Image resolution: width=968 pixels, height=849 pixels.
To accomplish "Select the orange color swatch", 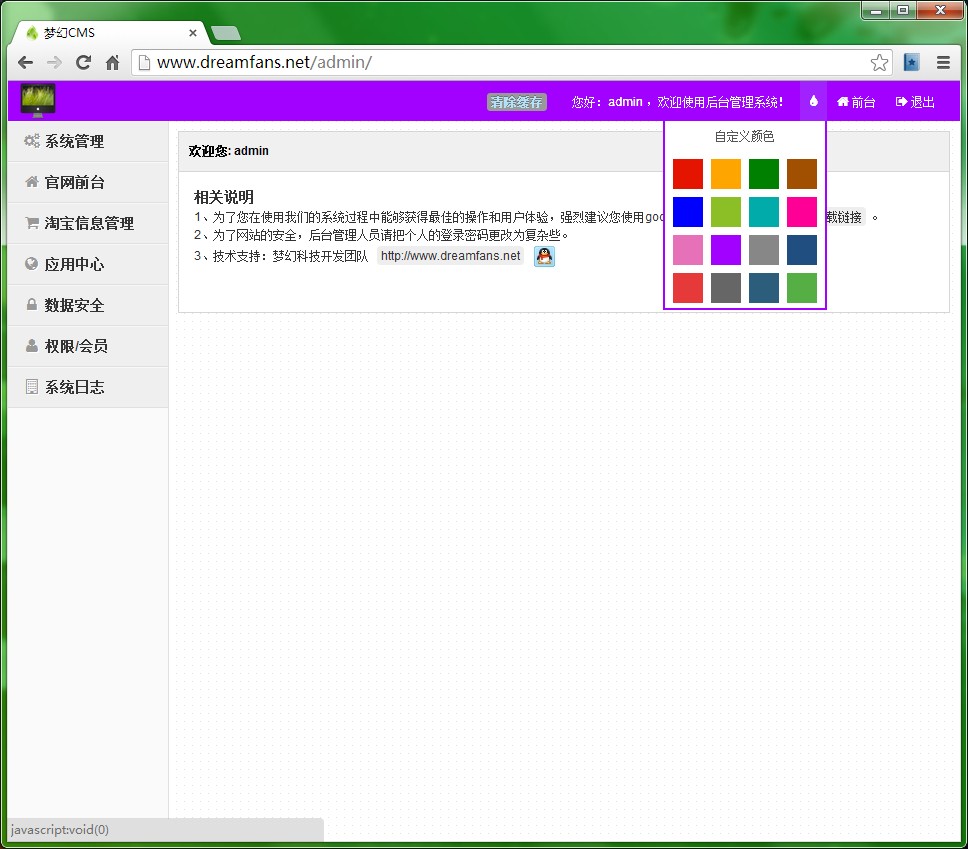I will pyautogui.click(x=726, y=174).
